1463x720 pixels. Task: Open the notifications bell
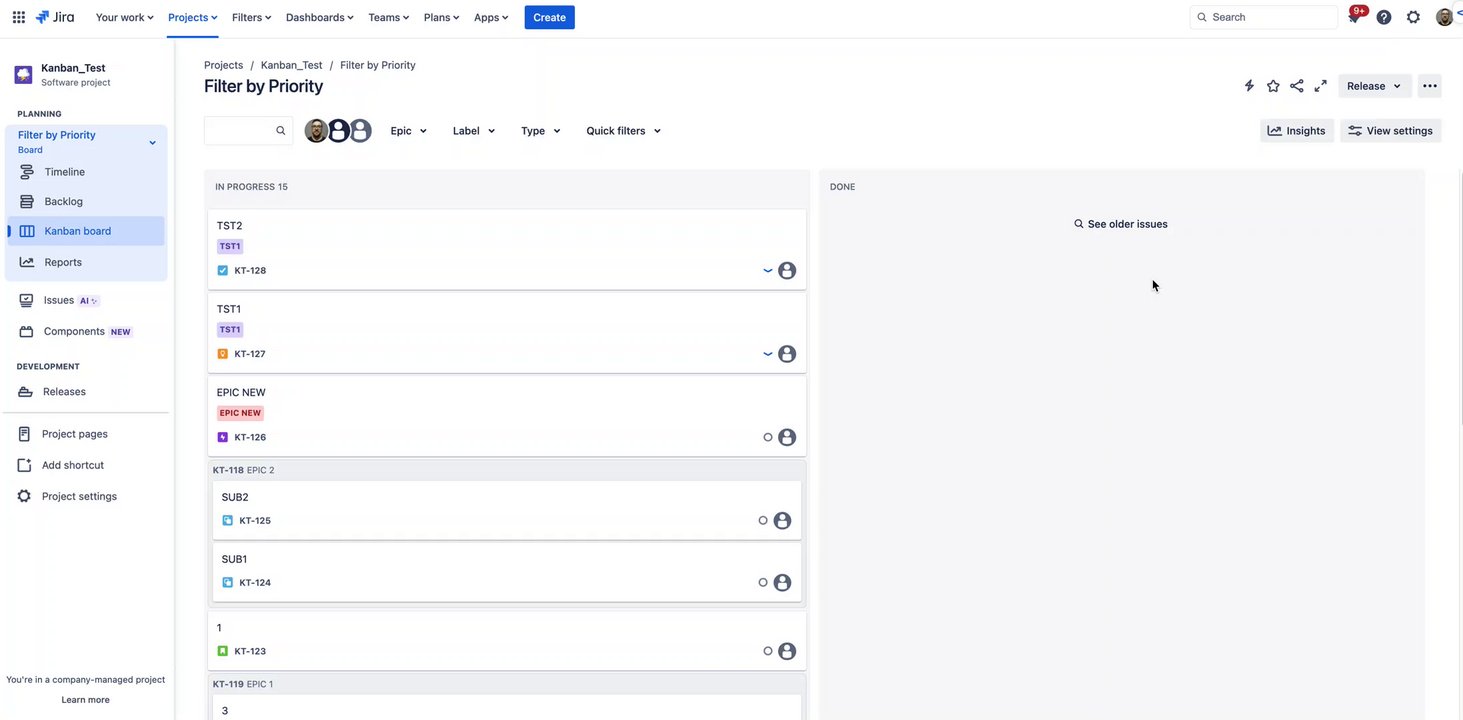click(x=1354, y=17)
